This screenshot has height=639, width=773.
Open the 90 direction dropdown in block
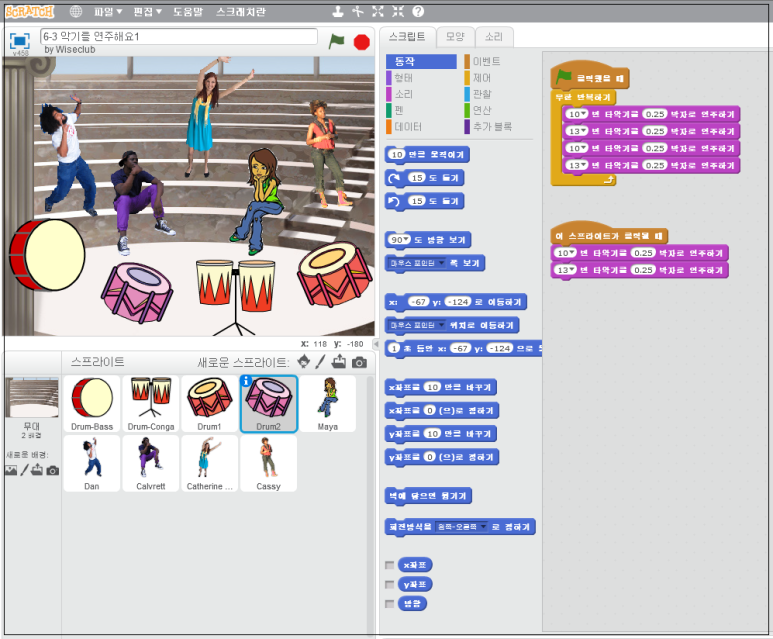tap(406, 240)
